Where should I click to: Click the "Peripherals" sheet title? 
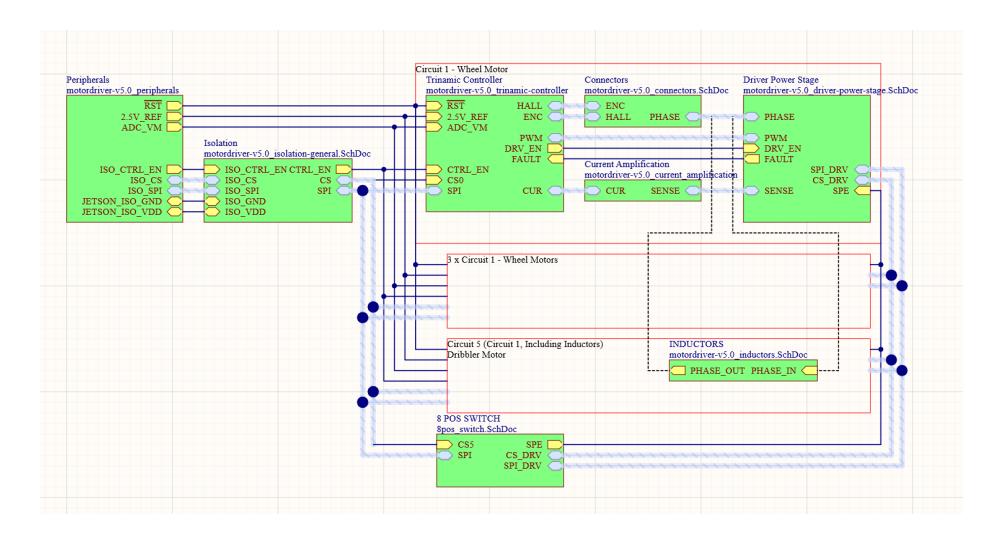87,80
